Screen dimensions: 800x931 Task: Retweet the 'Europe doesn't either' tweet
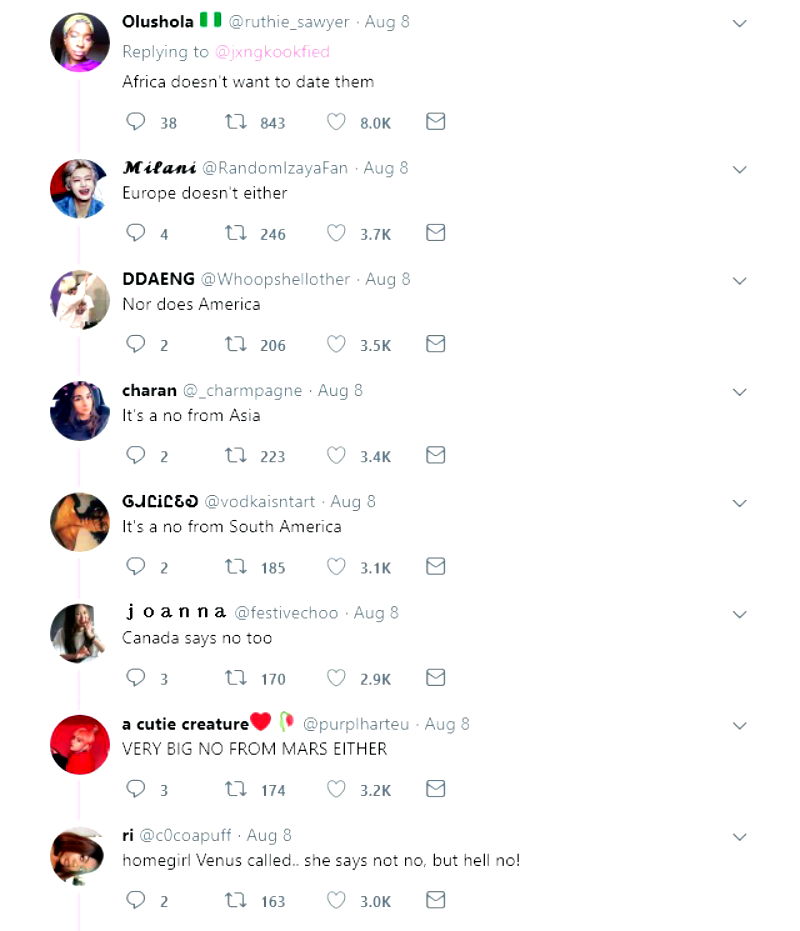click(x=236, y=233)
